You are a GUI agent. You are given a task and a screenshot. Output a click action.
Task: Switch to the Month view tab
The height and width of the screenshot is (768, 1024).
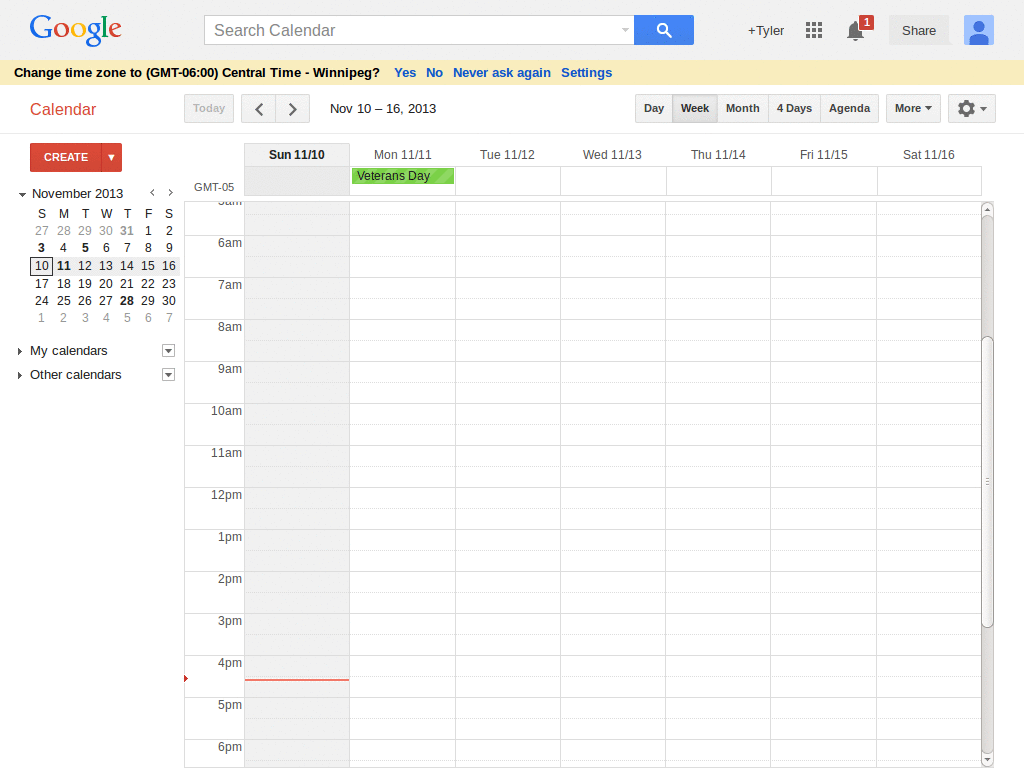pyautogui.click(x=742, y=108)
